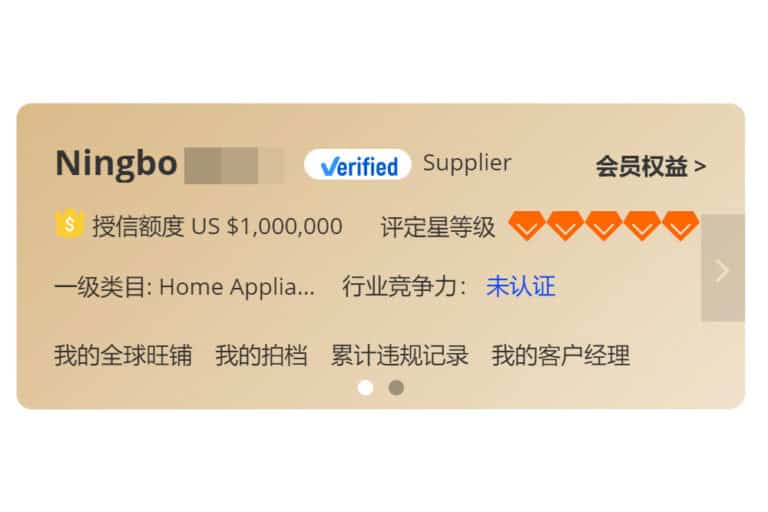The width and height of the screenshot is (768, 512).
Task: Click the fourth orange diamond rating icon
Action: click(x=642, y=226)
